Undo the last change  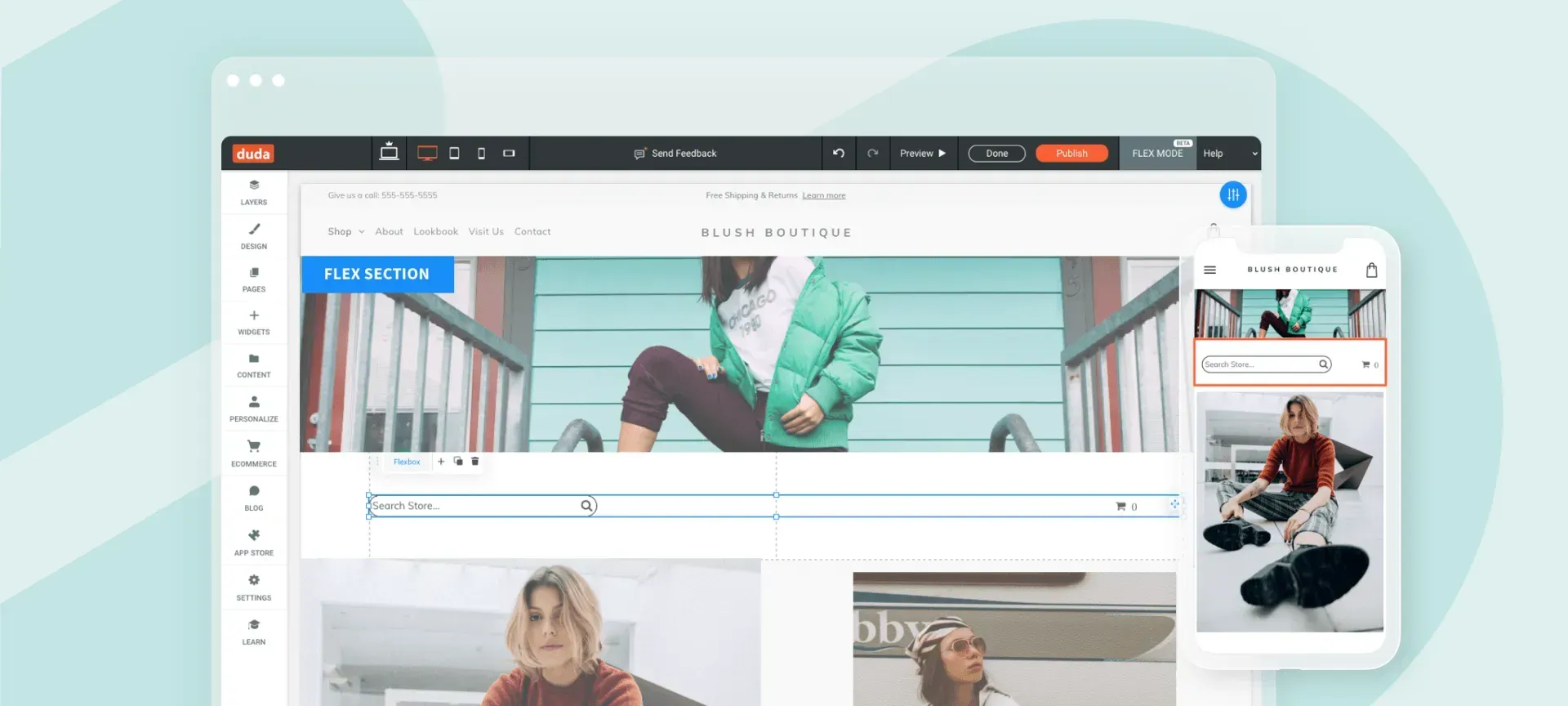click(x=839, y=153)
